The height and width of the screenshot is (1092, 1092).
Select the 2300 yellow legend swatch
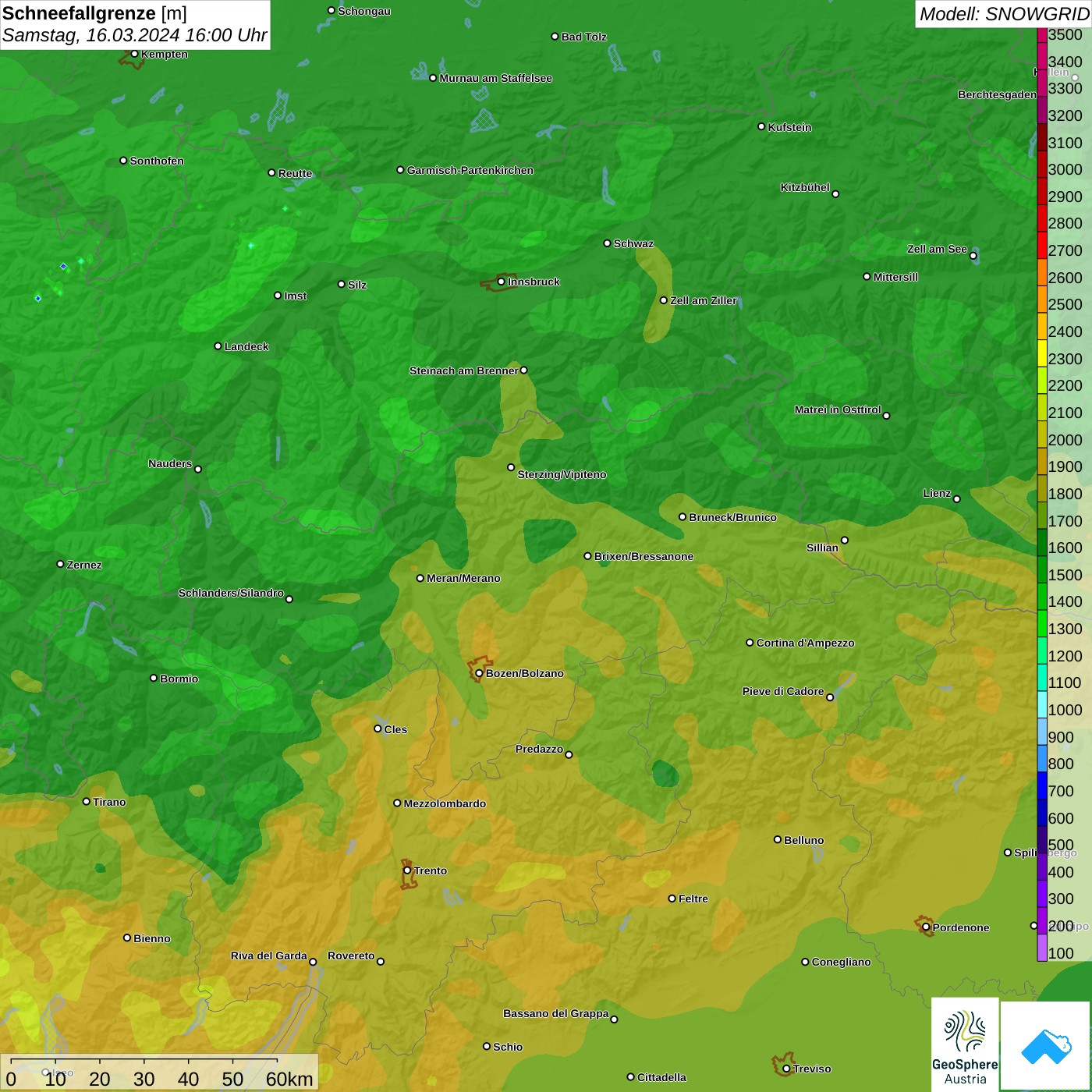[x=1042, y=353]
